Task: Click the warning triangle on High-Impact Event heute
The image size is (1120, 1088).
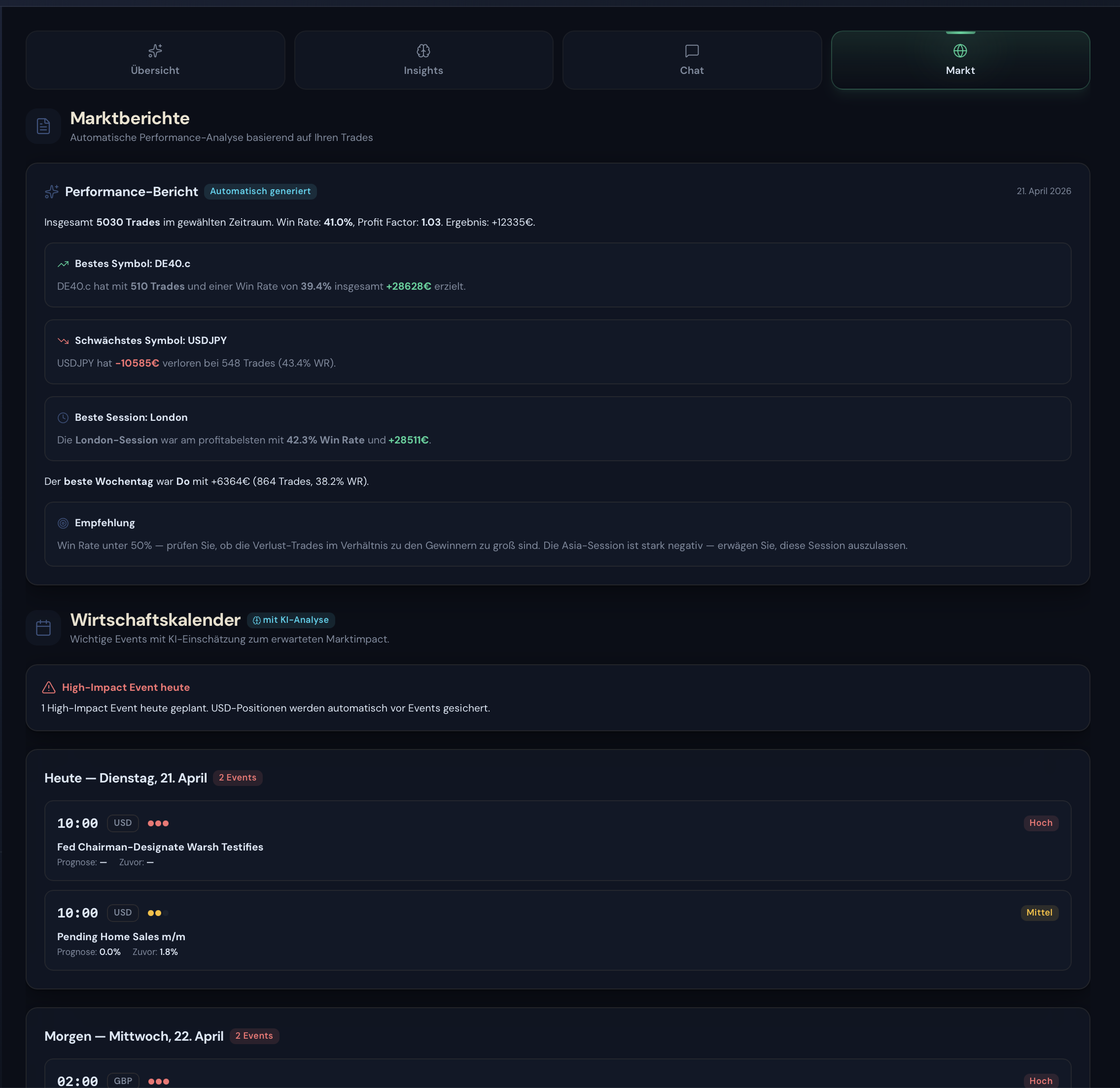Action: 49,687
